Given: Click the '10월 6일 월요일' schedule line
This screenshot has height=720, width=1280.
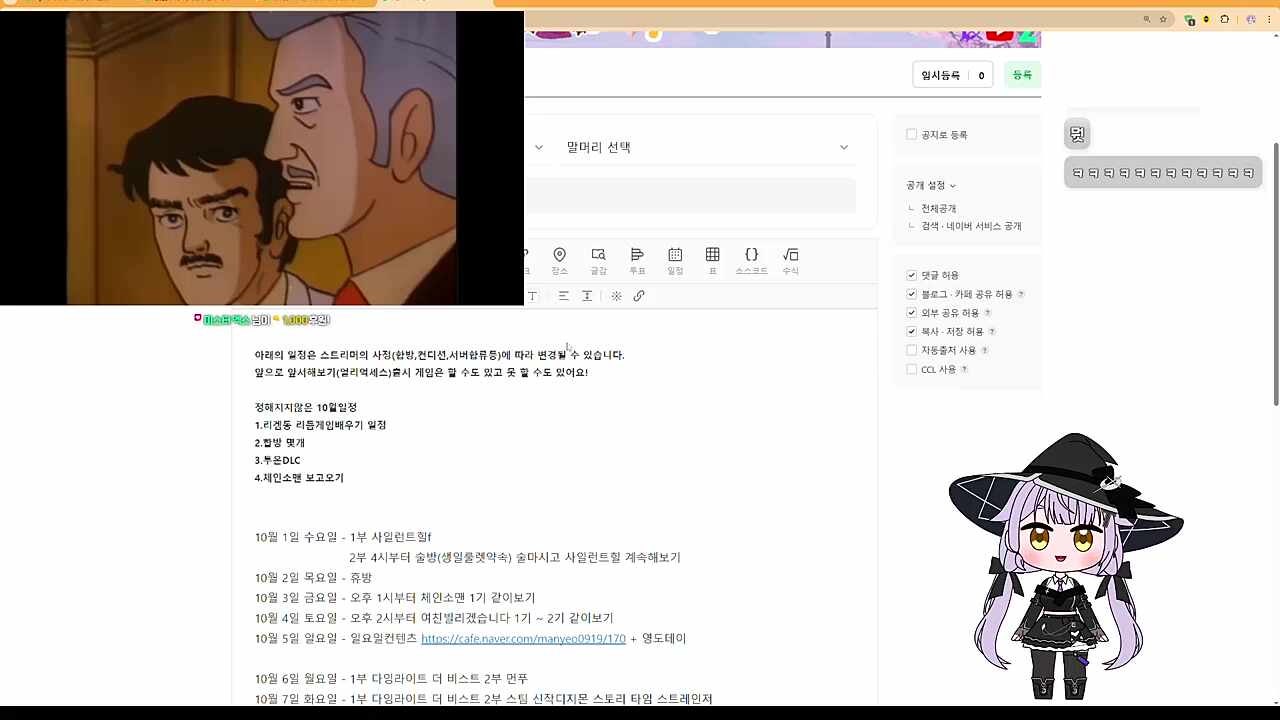Looking at the screenshot, I should 391,678.
